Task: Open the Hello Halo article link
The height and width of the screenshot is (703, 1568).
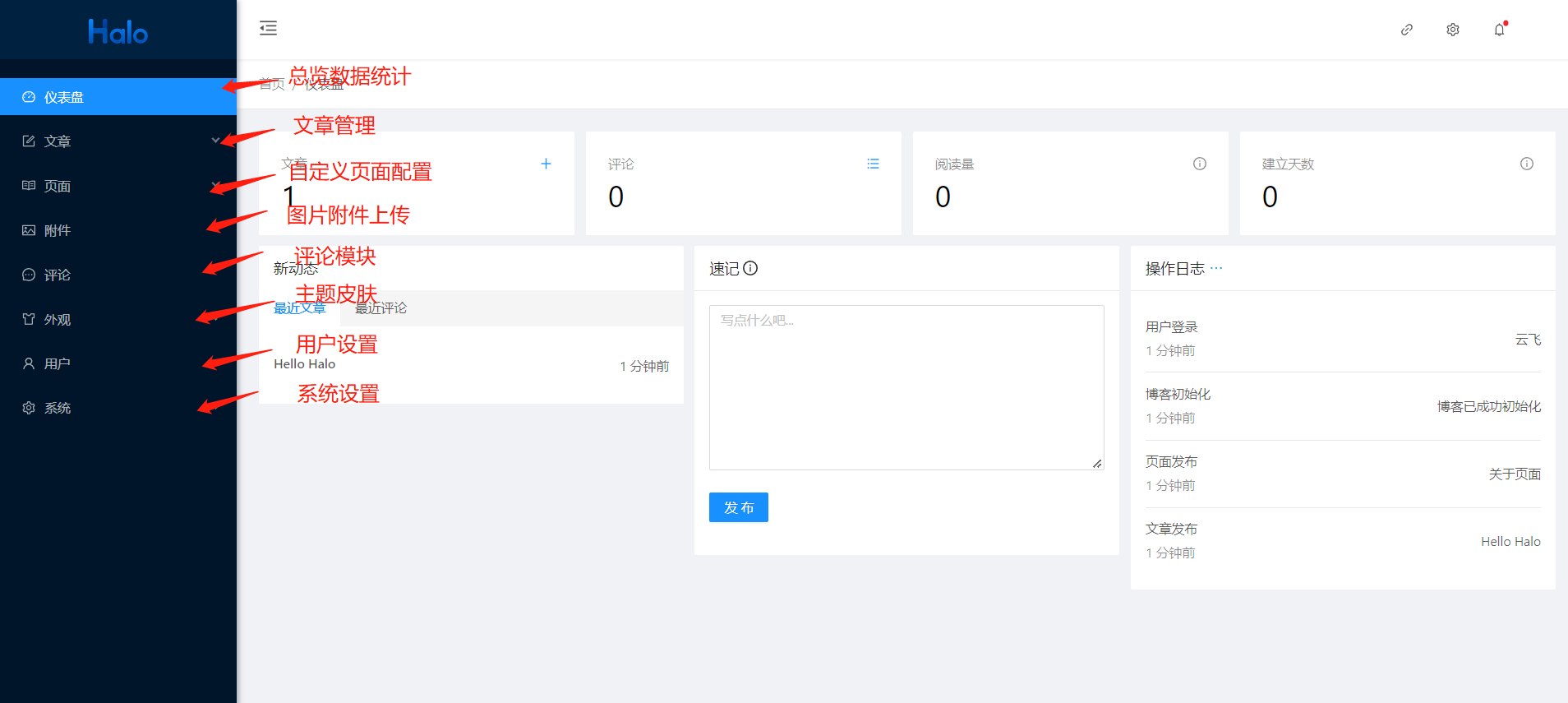Action: [x=305, y=364]
